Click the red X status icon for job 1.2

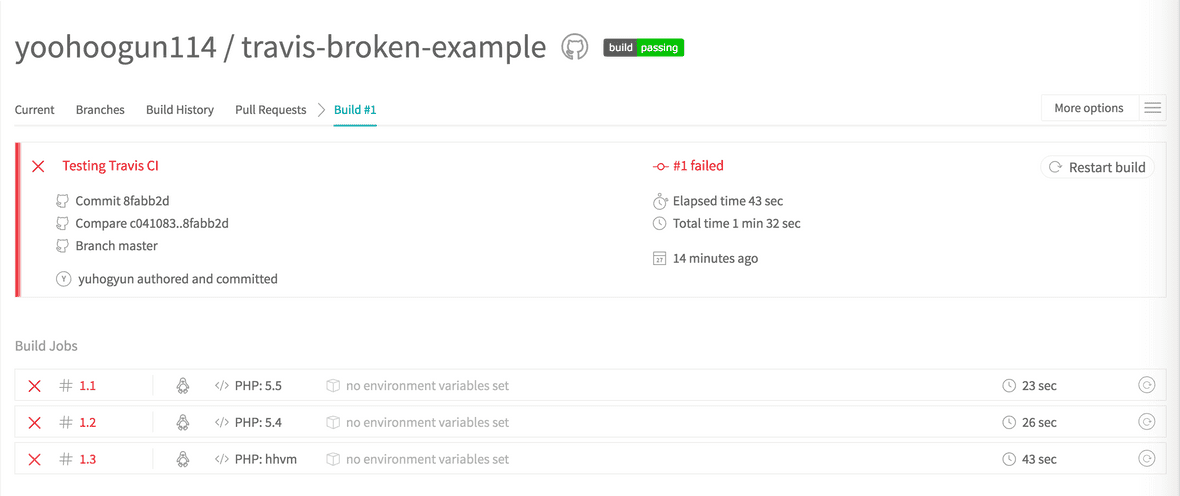[x=35, y=422]
